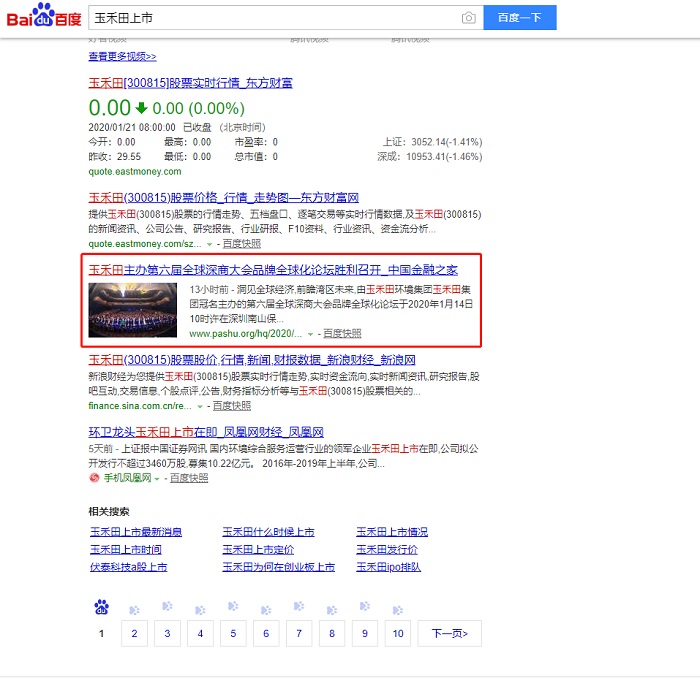Open 百度快照 for the pashu.org result
Image resolution: width=700 pixels, height=678 pixels.
point(342,333)
